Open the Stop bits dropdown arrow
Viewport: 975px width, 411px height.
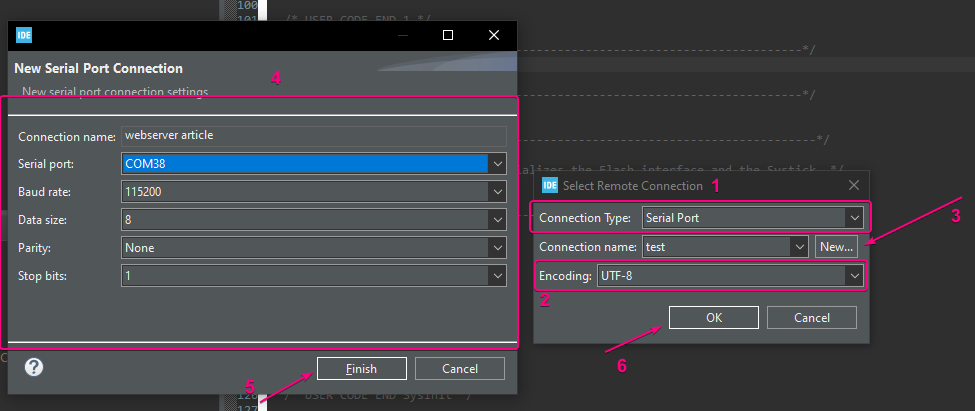pos(497,275)
